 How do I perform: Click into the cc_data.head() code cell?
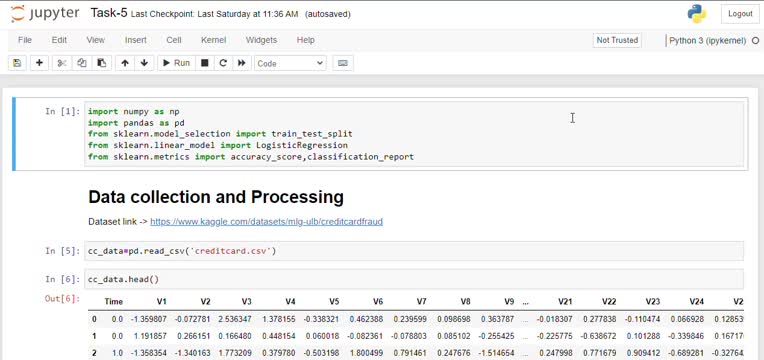[x=414, y=280]
